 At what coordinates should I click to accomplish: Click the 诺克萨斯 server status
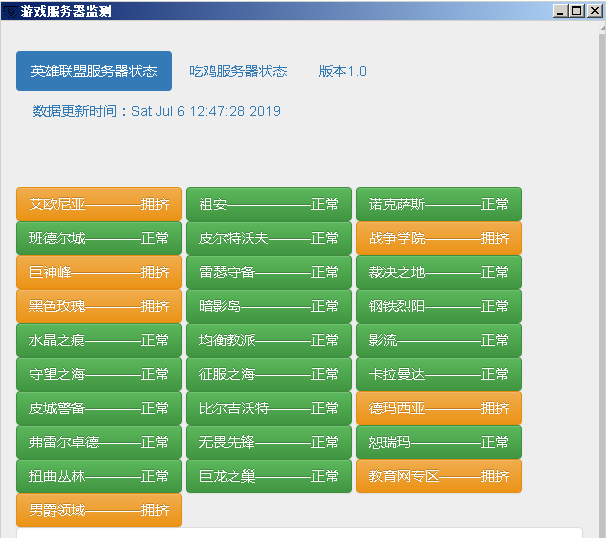point(439,204)
